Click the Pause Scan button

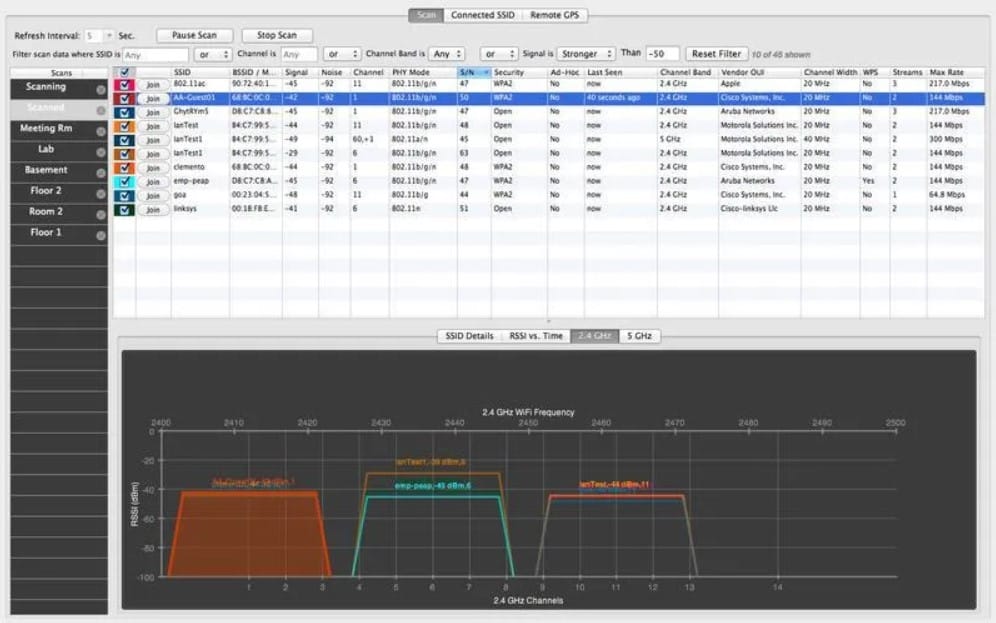[194, 36]
